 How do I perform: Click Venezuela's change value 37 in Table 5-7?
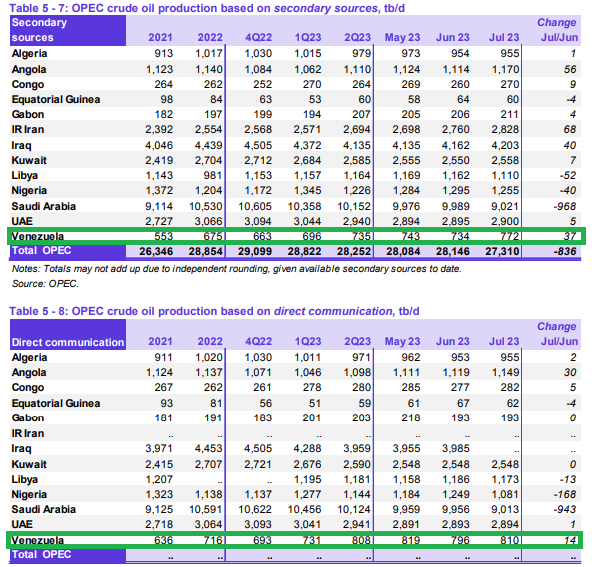point(570,236)
